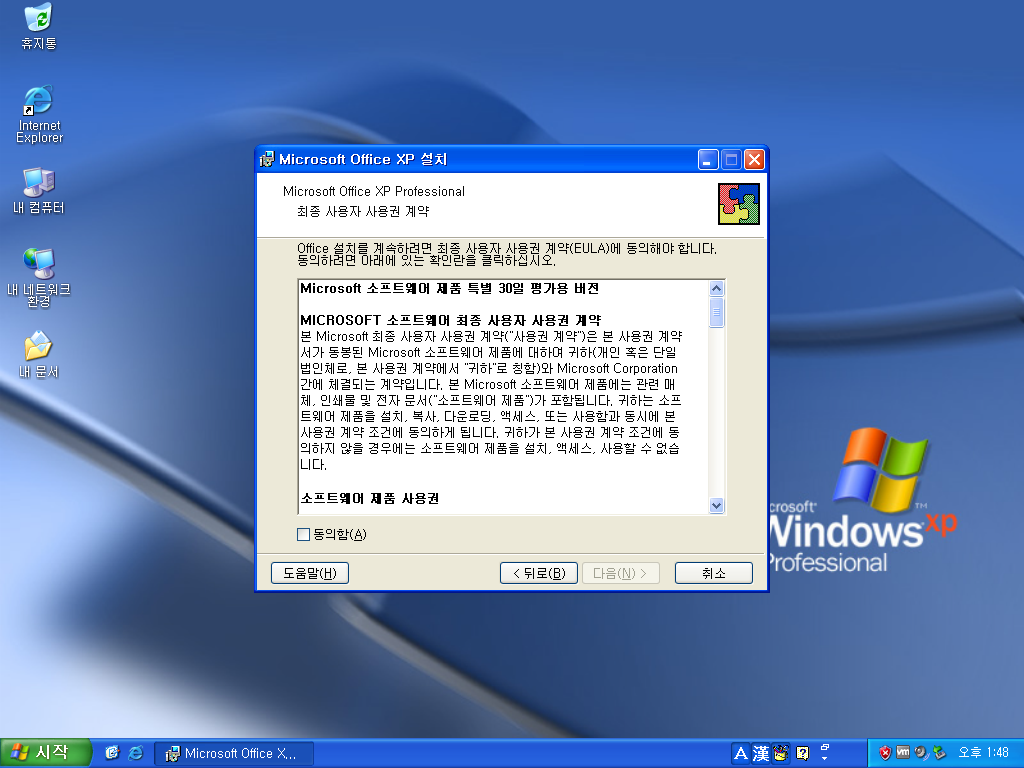The height and width of the screenshot is (768, 1024).
Task: Click the Show Desktop quick launch icon
Action: (112, 753)
